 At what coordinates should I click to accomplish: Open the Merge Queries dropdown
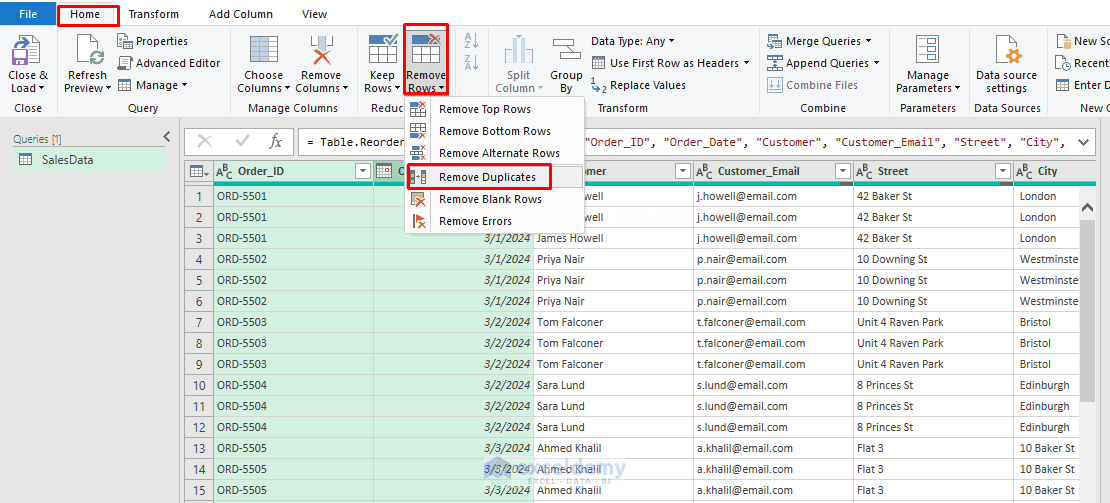pos(869,41)
